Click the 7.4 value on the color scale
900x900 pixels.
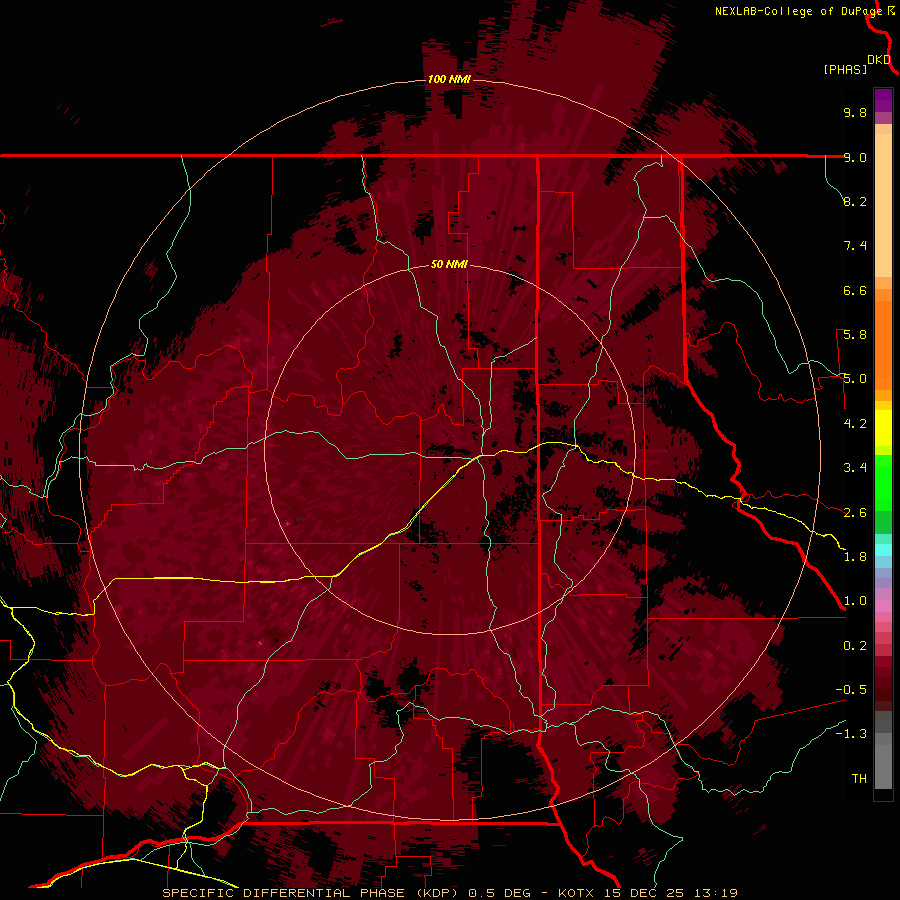855,246
